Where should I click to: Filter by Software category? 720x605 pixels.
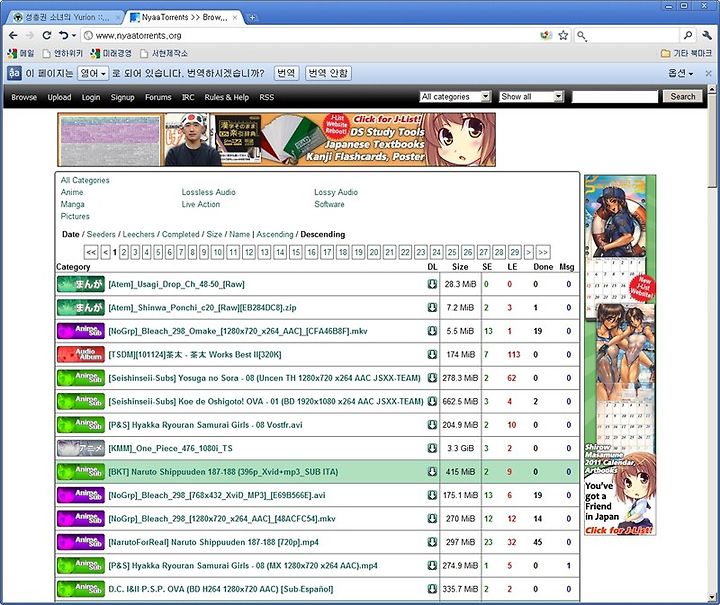(329, 204)
